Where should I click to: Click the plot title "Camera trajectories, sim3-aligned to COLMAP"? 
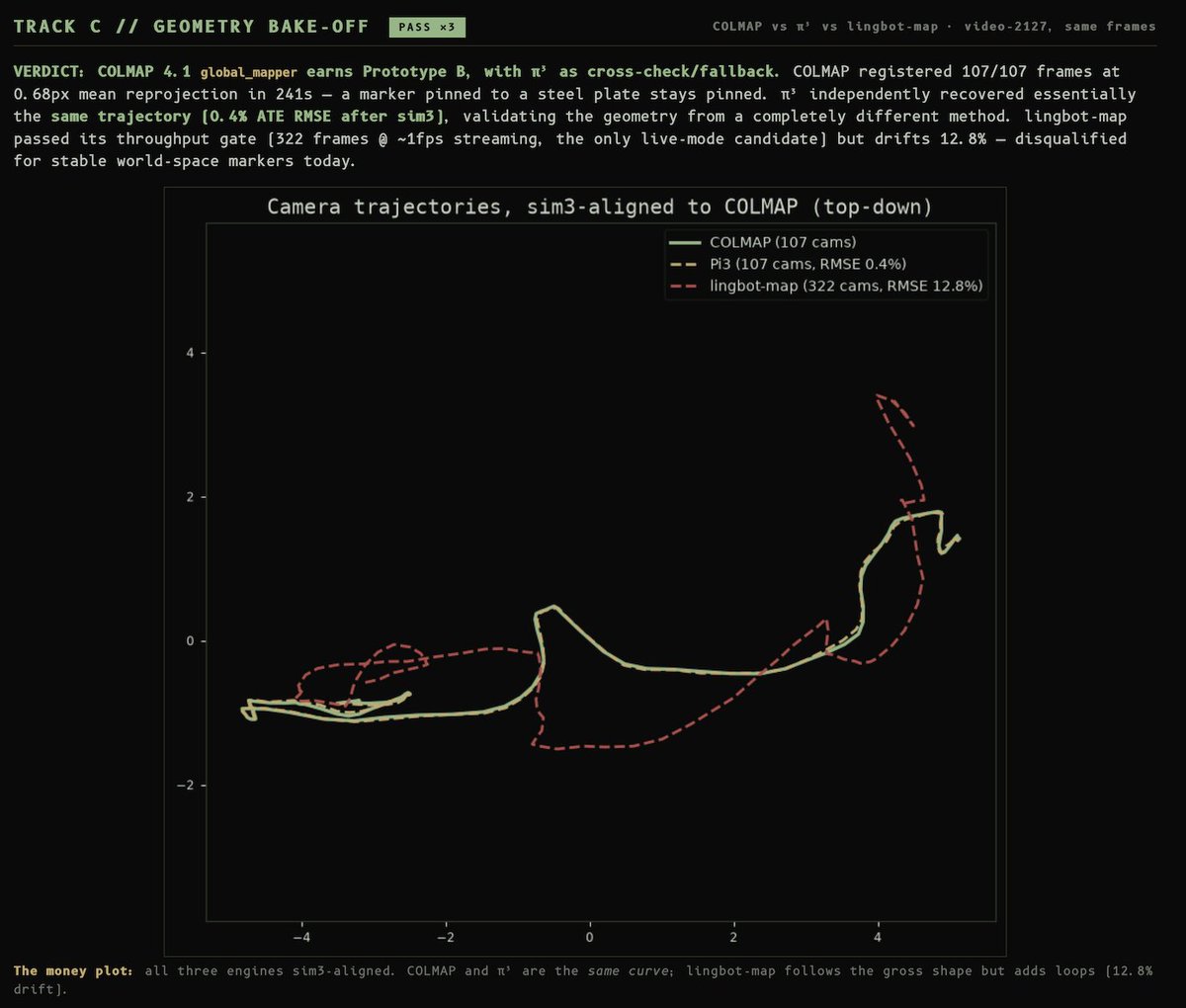tap(599, 207)
